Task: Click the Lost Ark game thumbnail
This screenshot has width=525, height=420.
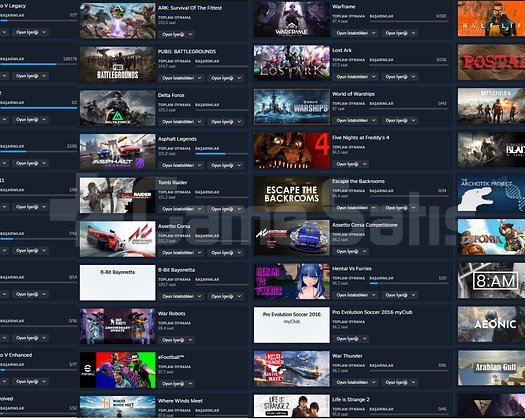Action: 292,63
